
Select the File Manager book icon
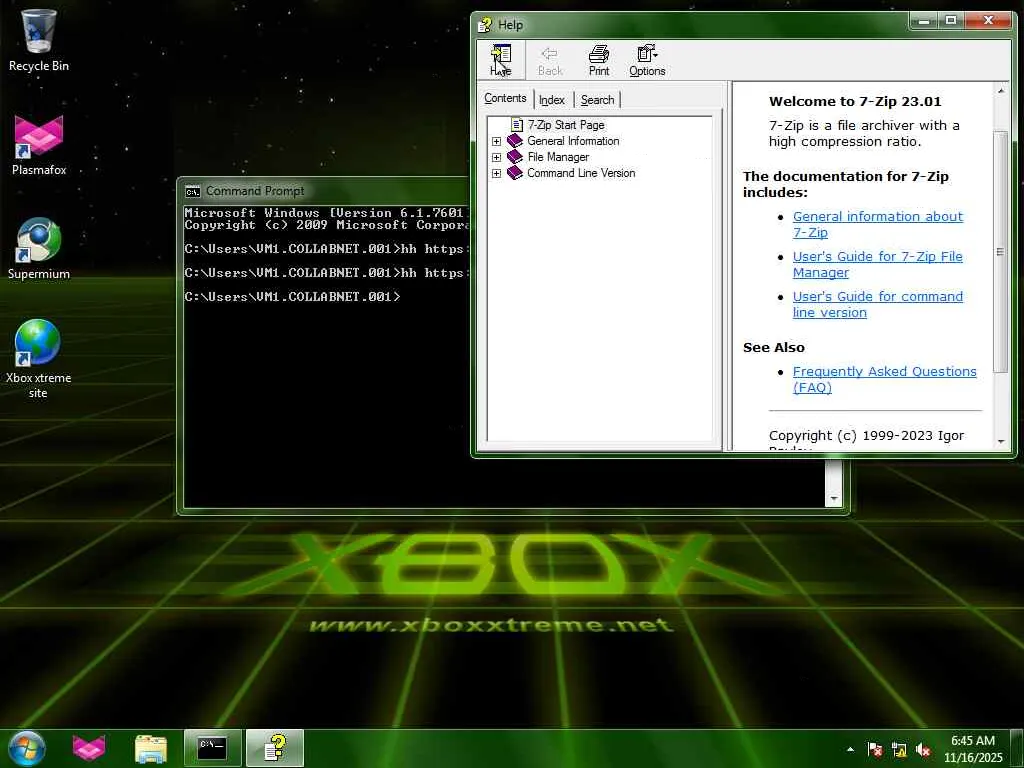point(515,157)
